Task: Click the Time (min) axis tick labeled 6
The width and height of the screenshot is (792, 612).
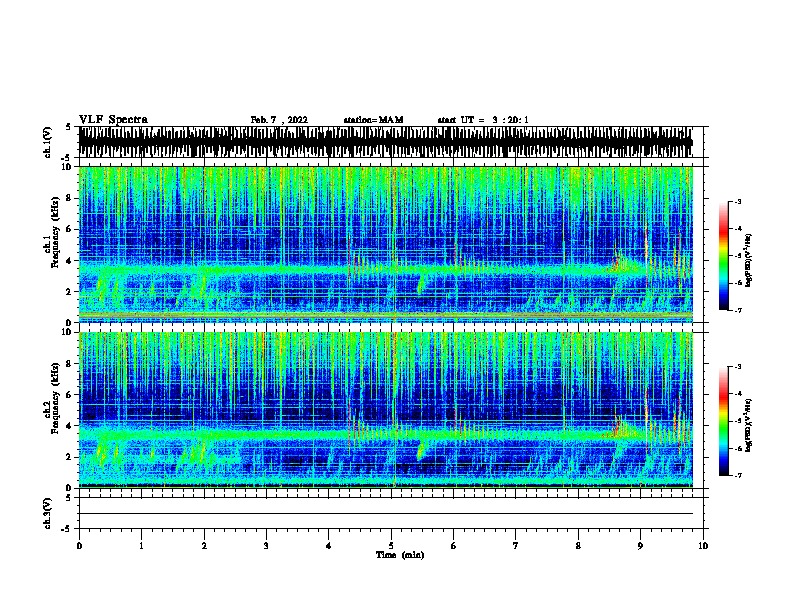Action: (x=454, y=546)
